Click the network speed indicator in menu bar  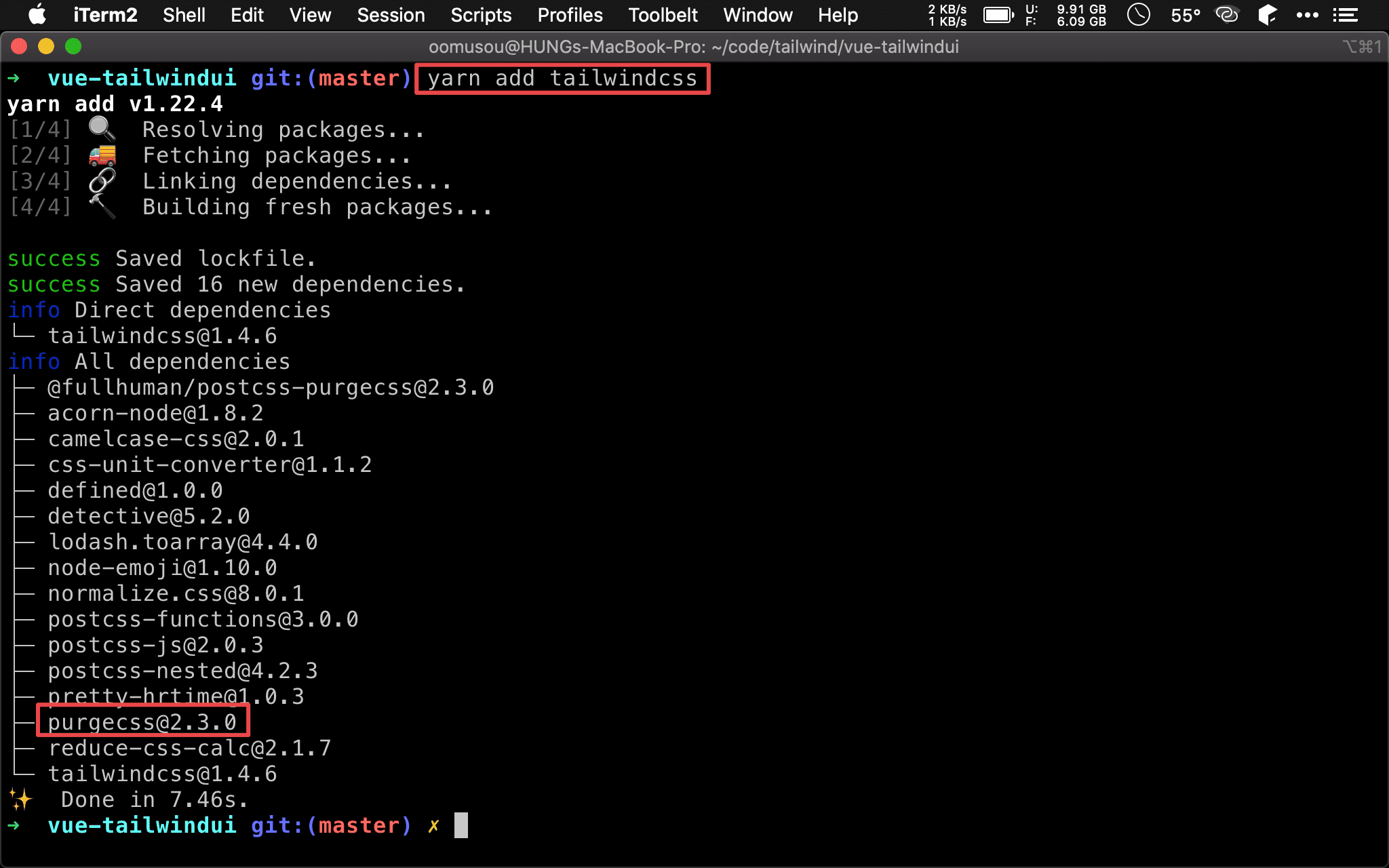click(947, 15)
